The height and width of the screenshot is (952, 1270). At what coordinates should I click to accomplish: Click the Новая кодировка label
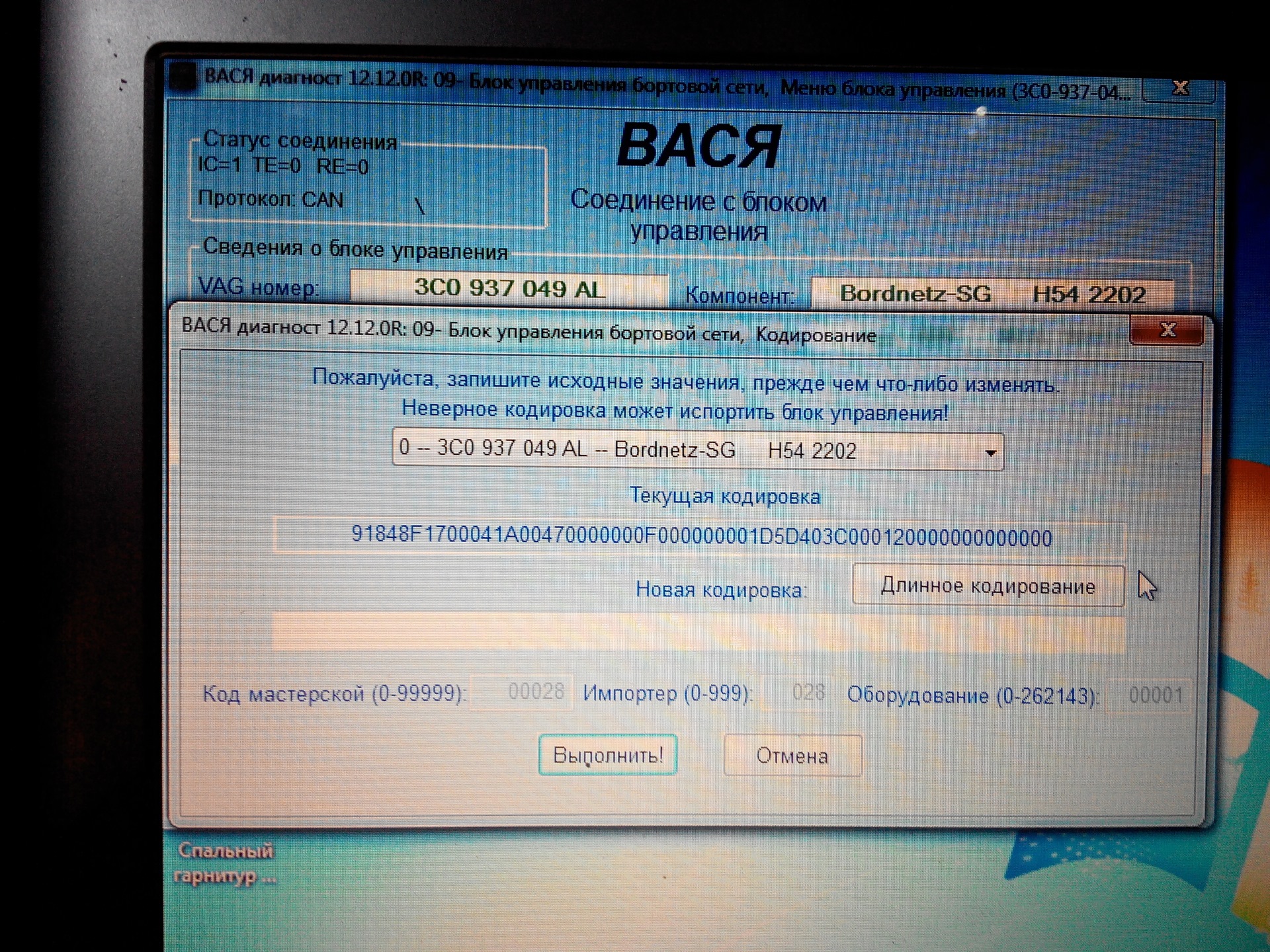721,589
